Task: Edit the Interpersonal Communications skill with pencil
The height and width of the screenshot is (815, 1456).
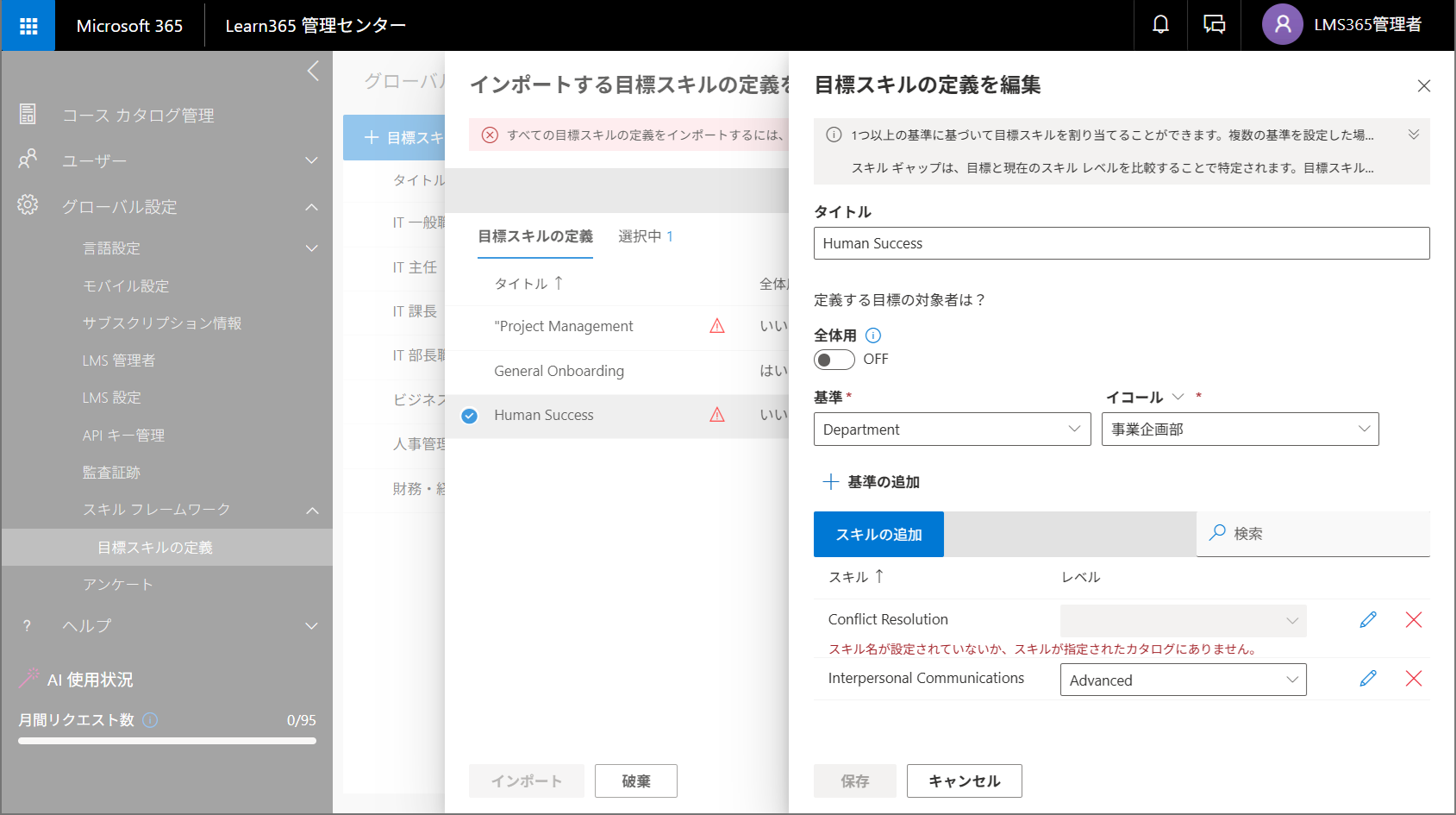Action: click(x=1368, y=679)
